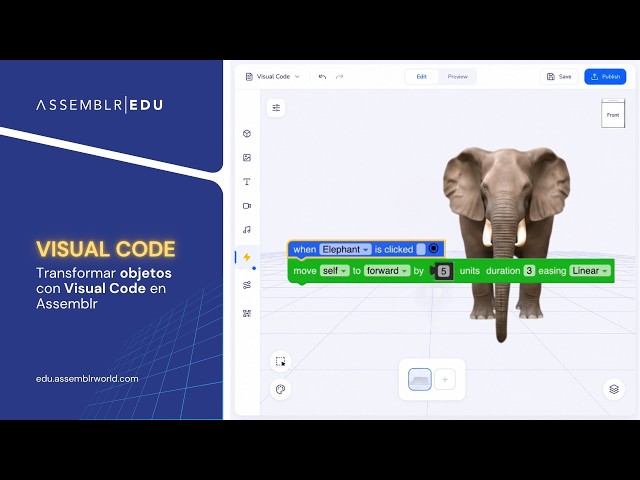Click the 'when' event block label
Image resolution: width=640 pixels, height=480 pixels.
(304, 249)
